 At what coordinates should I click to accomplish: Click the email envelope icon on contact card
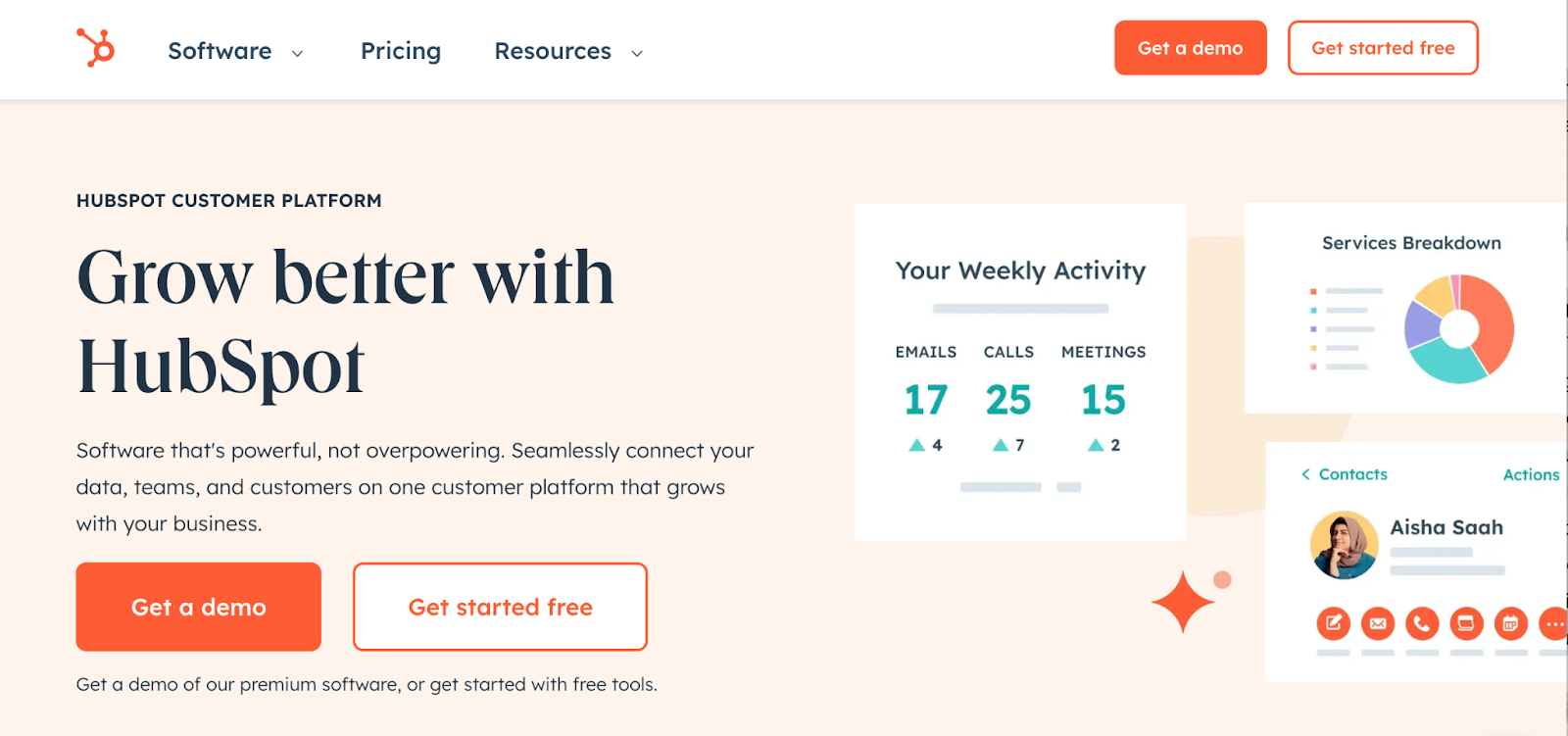[x=1378, y=623]
